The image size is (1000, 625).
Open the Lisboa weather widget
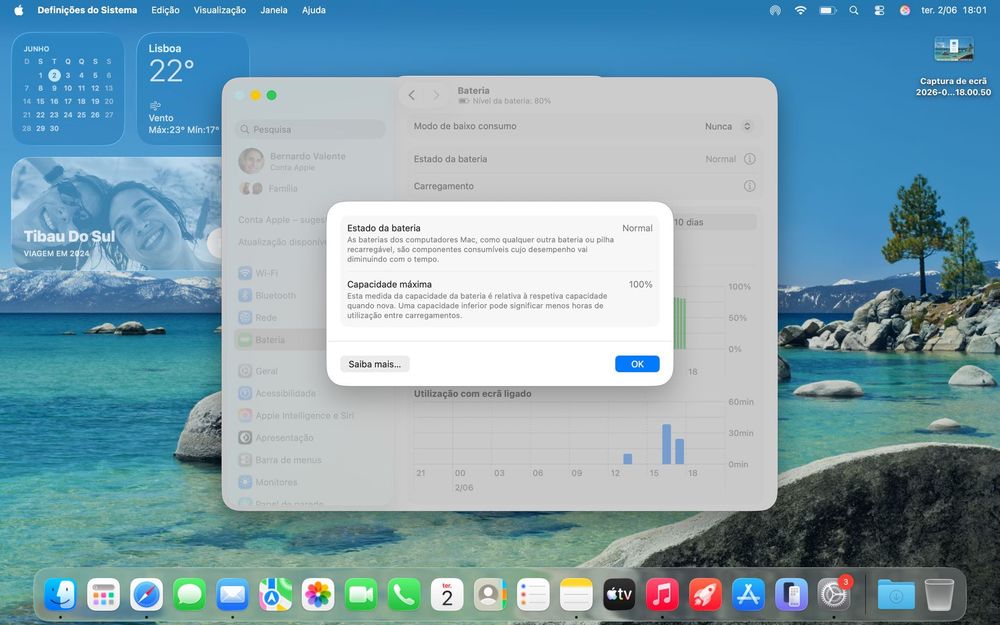193,89
